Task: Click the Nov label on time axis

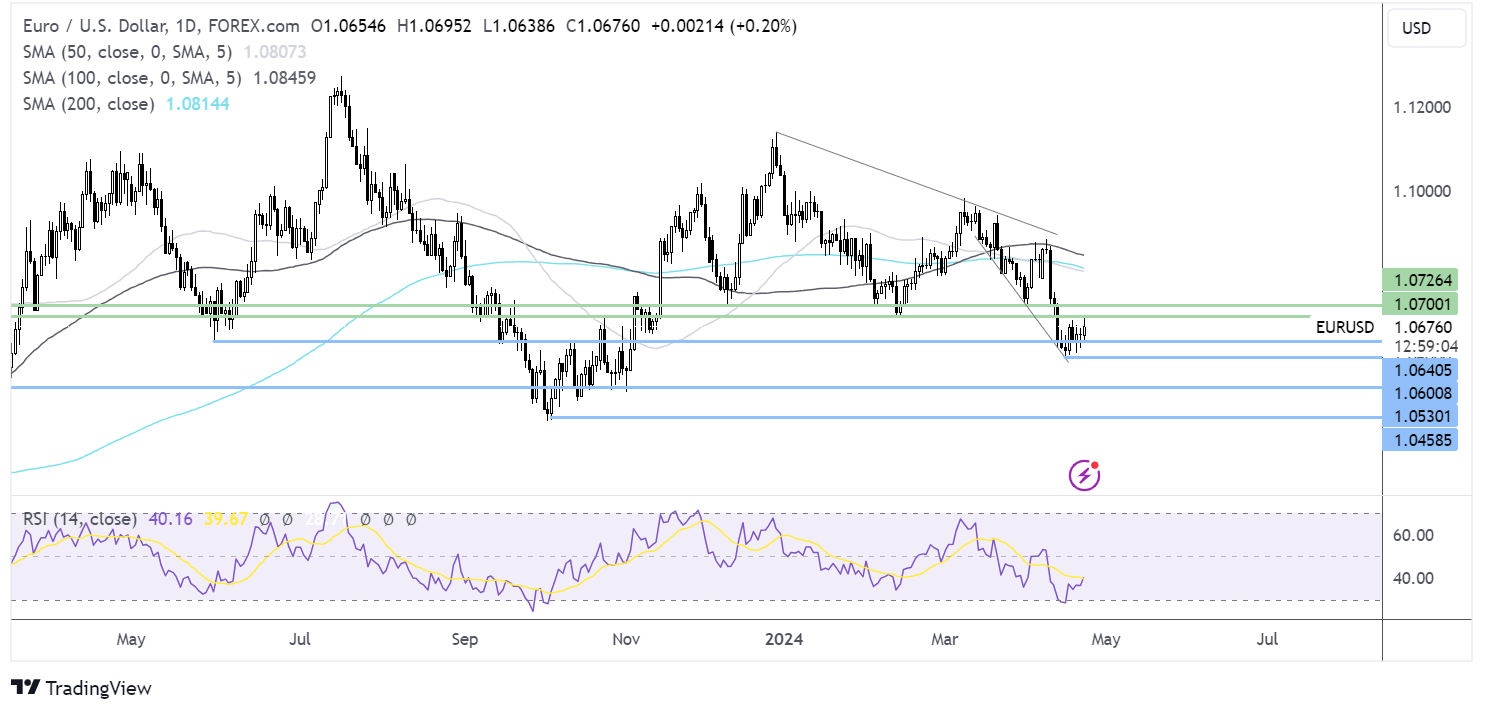Action: coord(625,637)
